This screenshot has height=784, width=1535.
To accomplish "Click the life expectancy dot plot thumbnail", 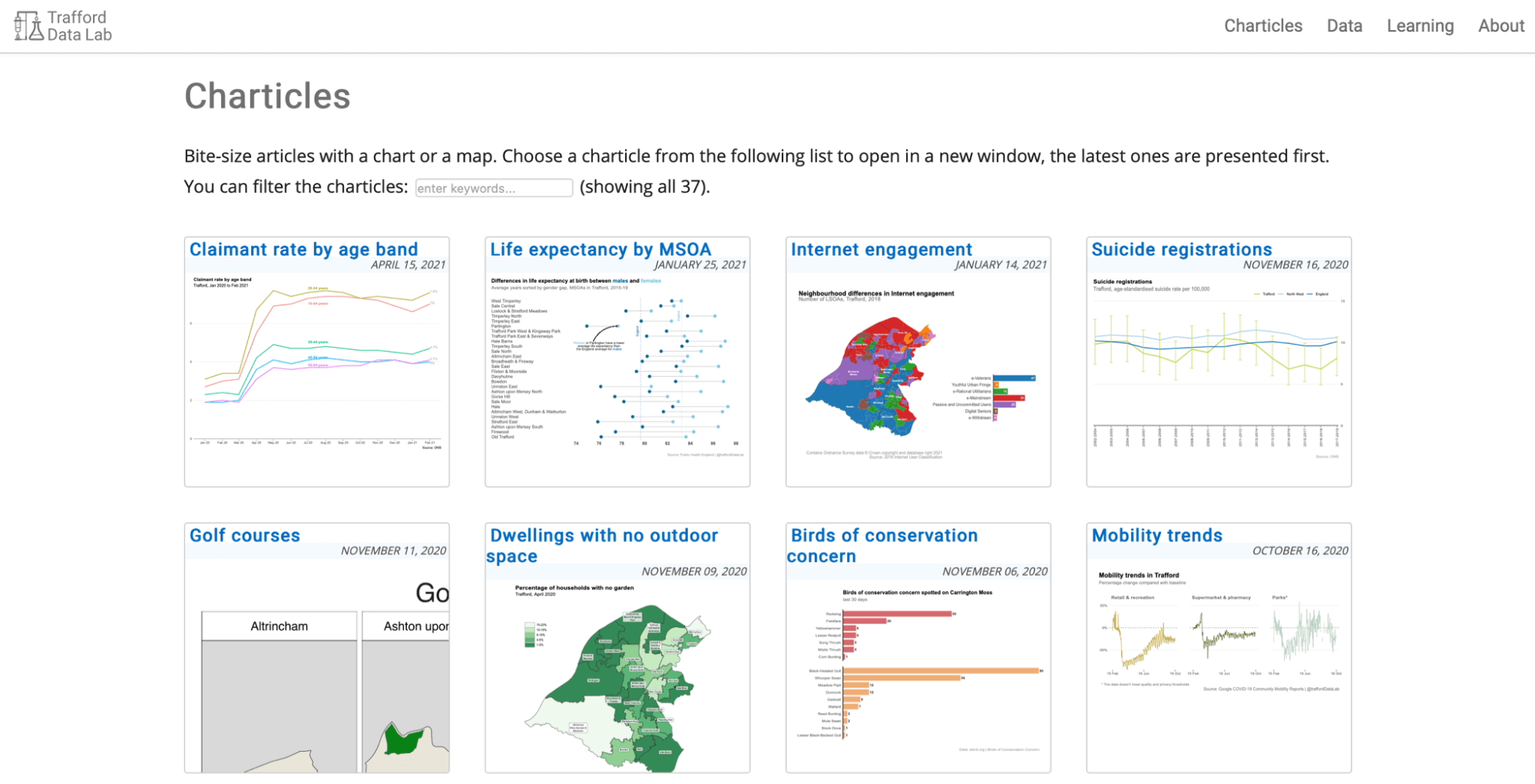I will [617, 367].
